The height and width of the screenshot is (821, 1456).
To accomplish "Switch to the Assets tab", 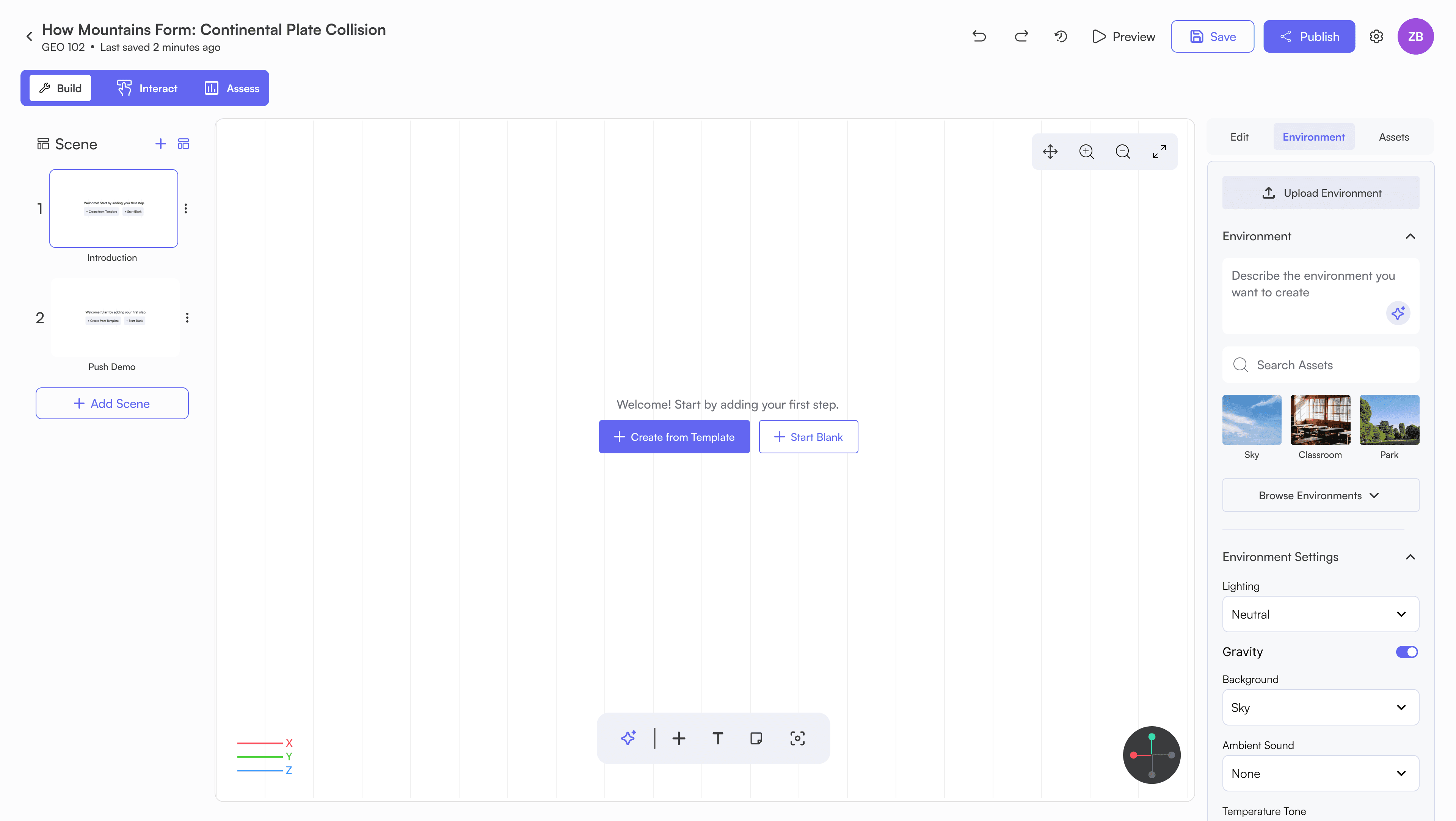I will pyautogui.click(x=1393, y=137).
